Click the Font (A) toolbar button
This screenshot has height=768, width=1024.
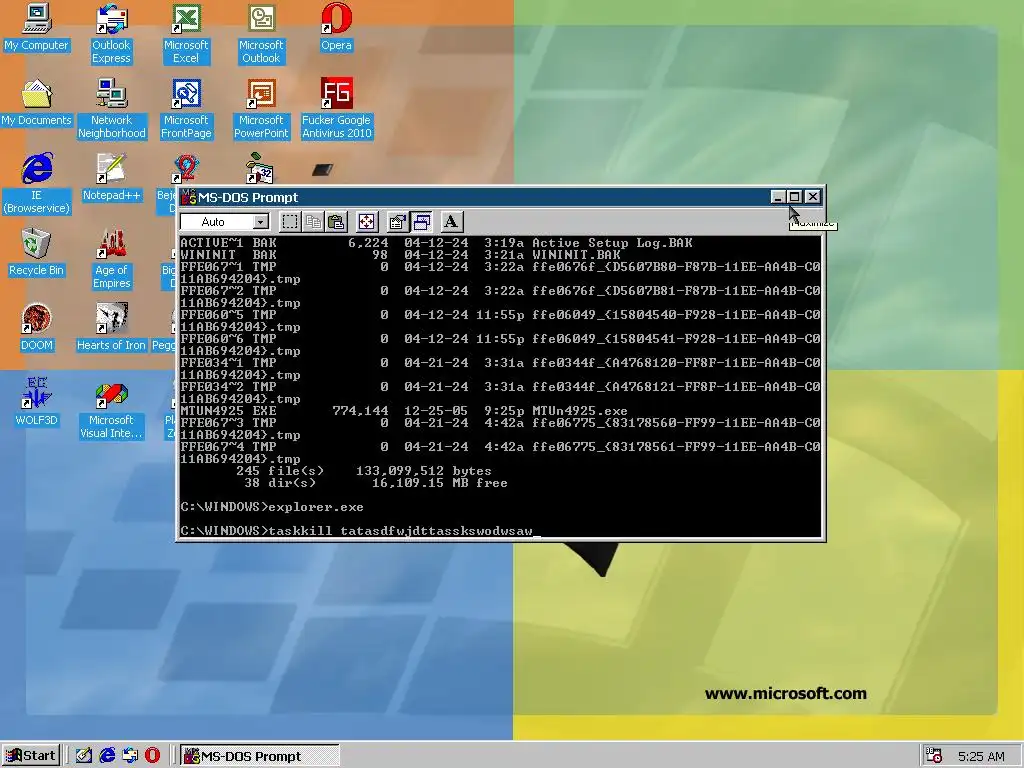click(451, 222)
